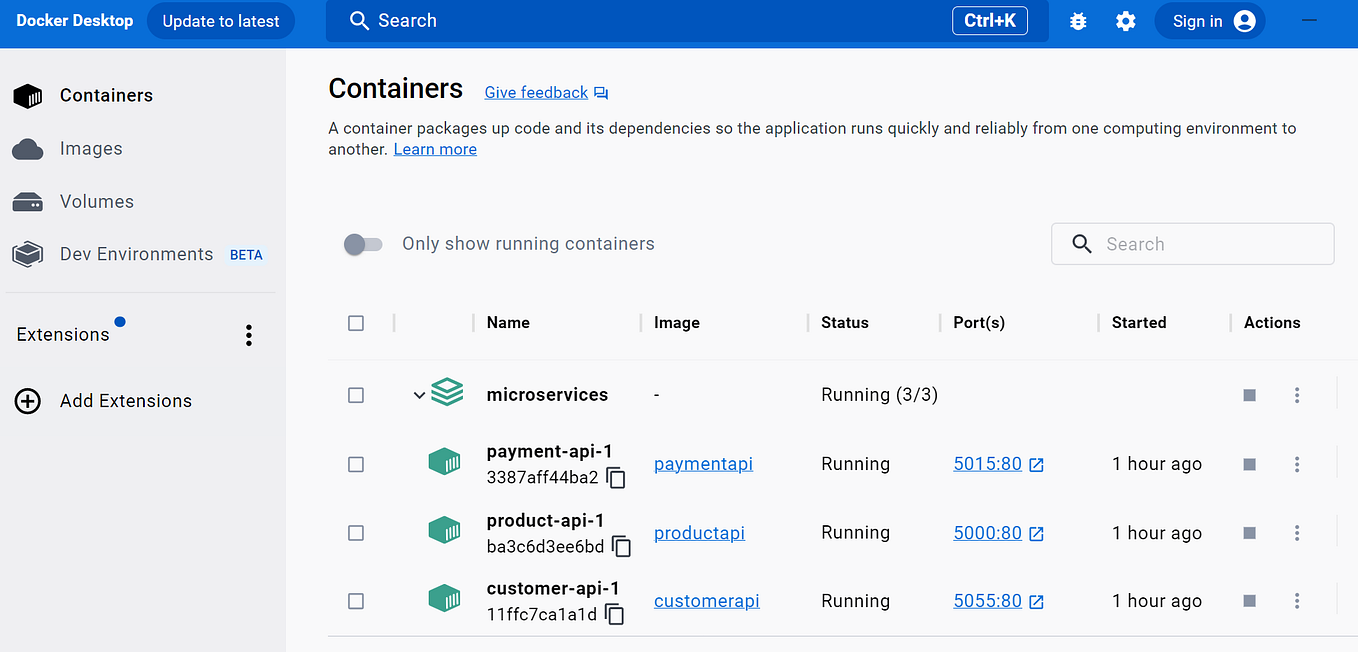The image size is (1358, 652).
Task: Copy the payment-api-1 container ID
Action: click(617, 477)
